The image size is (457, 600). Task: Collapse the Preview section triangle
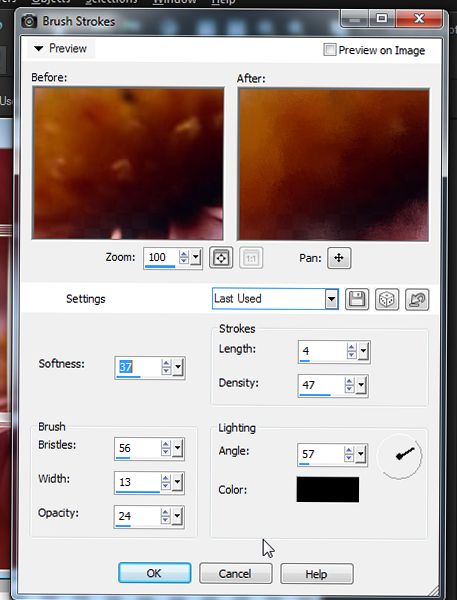pos(38,49)
